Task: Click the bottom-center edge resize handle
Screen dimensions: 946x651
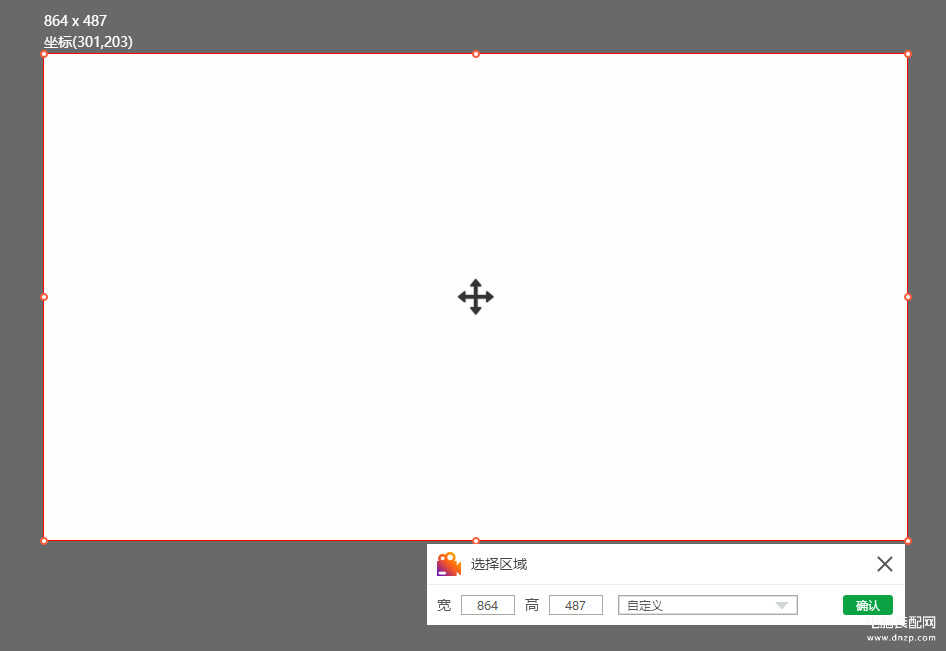Action: (x=476, y=541)
